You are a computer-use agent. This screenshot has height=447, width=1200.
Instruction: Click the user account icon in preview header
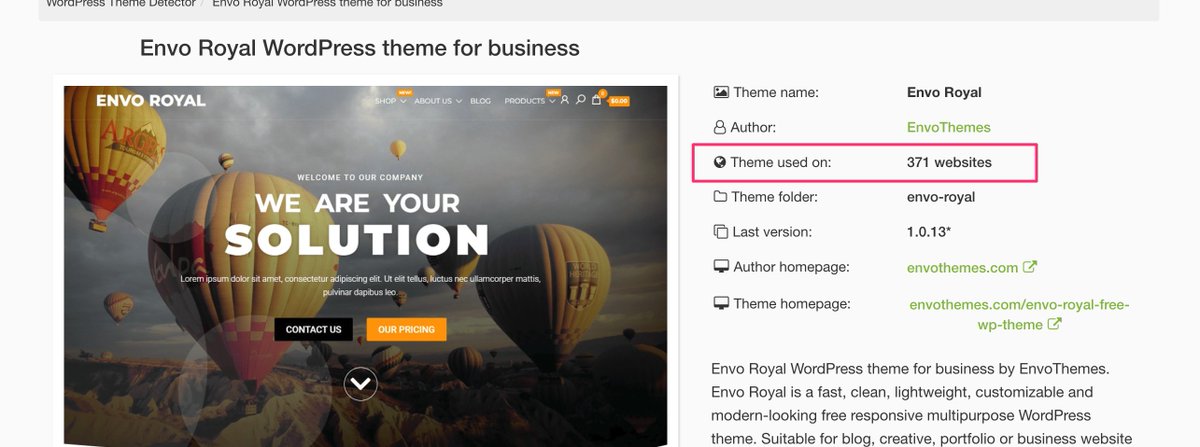click(x=565, y=100)
